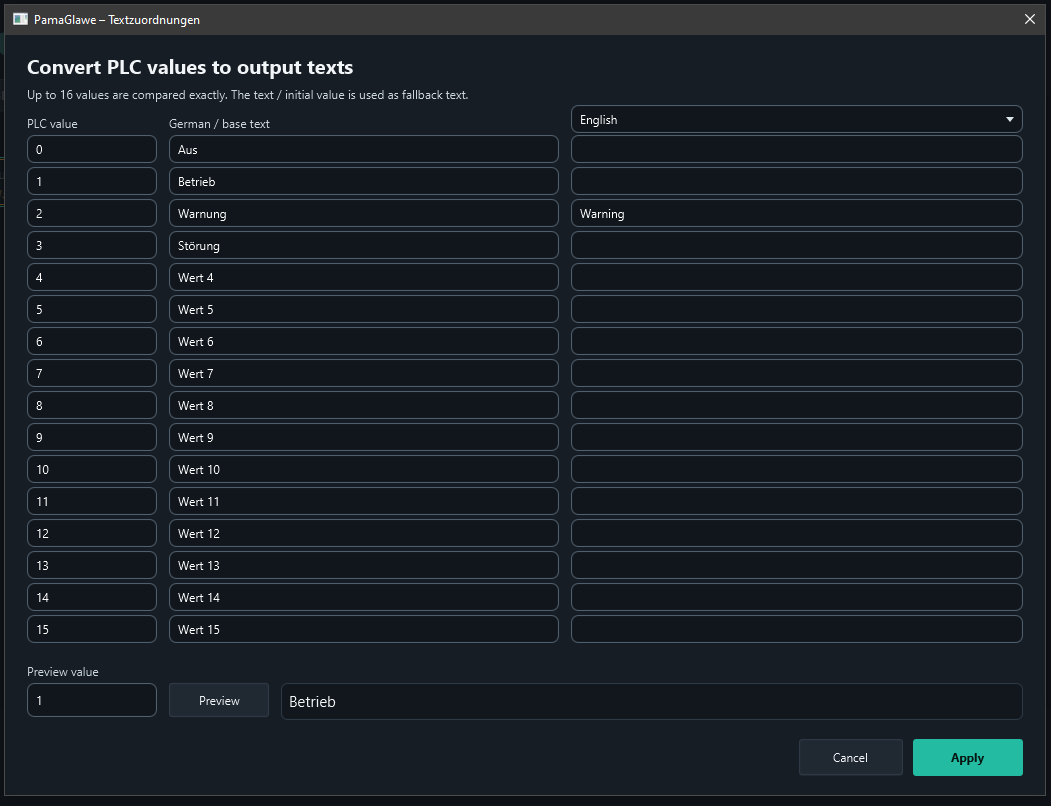Close the Textzuordnungen dialog window
Image resolution: width=1051 pixels, height=806 pixels.
click(x=1030, y=19)
